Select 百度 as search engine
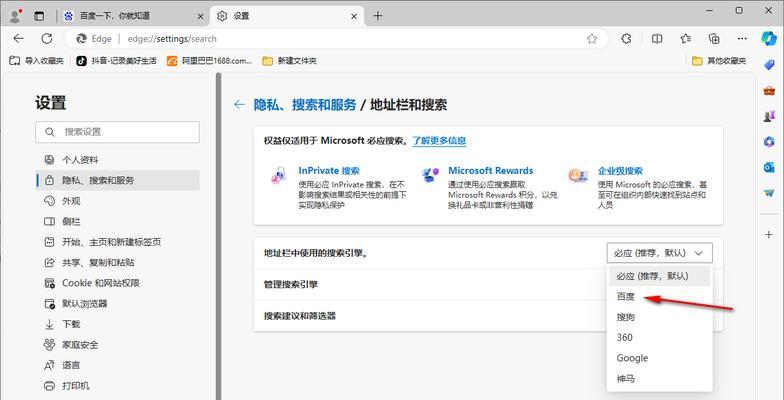This screenshot has height=400, width=784. pos(660,296)
